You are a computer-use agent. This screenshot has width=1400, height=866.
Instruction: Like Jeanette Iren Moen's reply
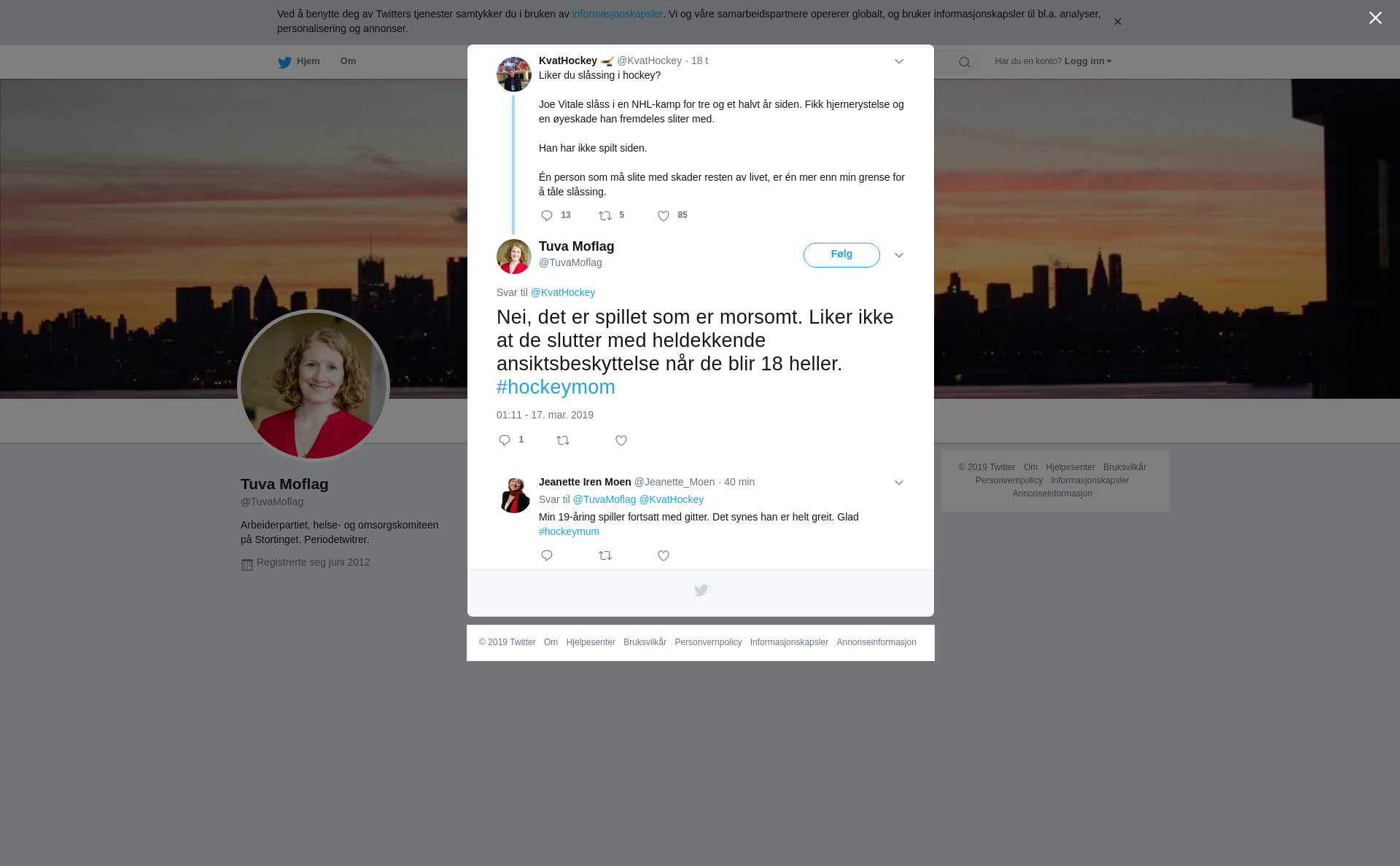(x=664, y=555)
